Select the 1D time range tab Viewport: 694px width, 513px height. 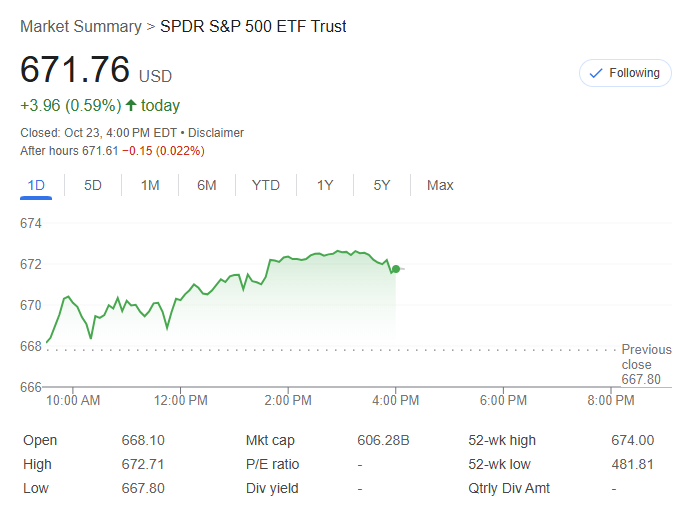36,185
